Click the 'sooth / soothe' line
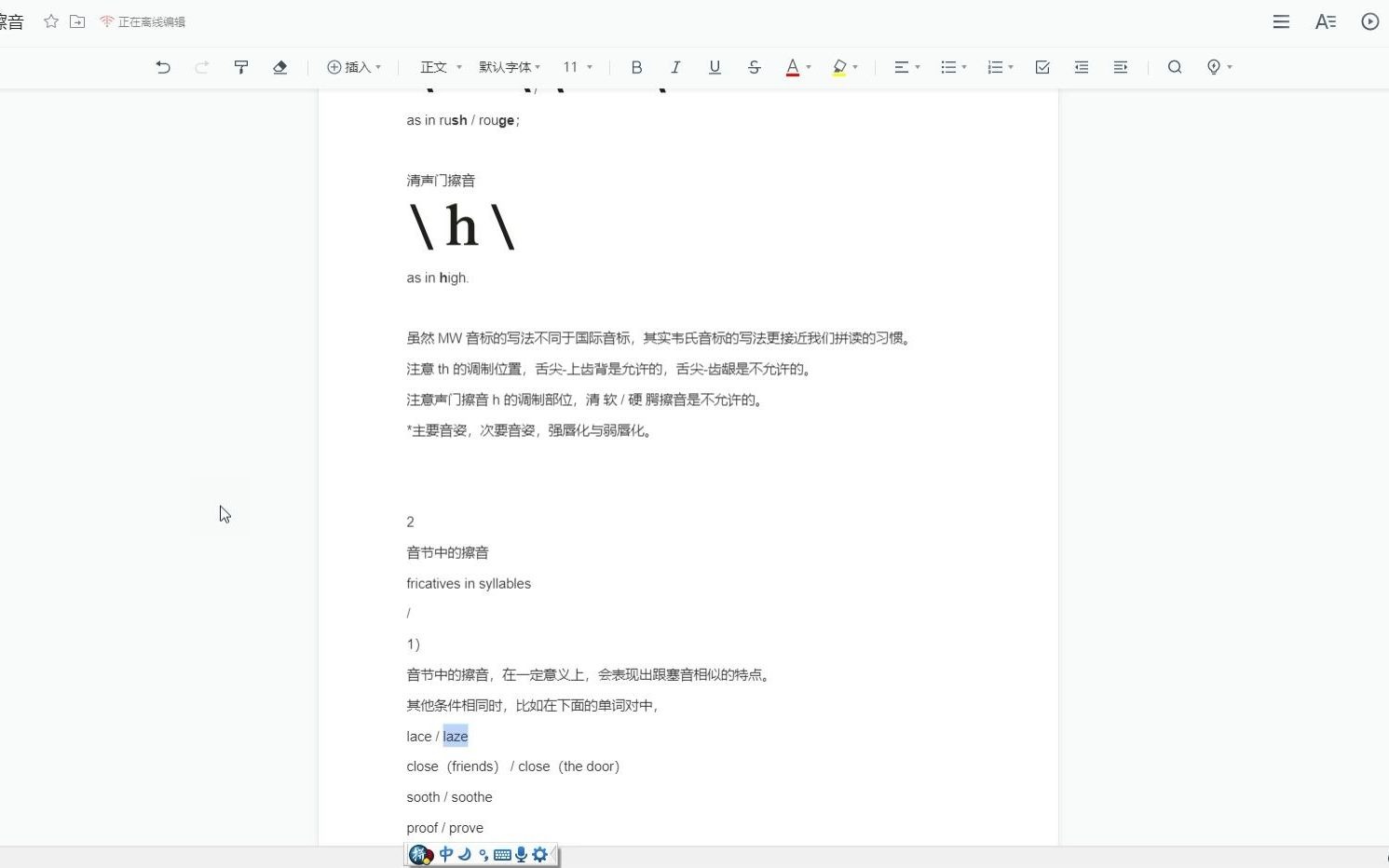 click(449, 796)
